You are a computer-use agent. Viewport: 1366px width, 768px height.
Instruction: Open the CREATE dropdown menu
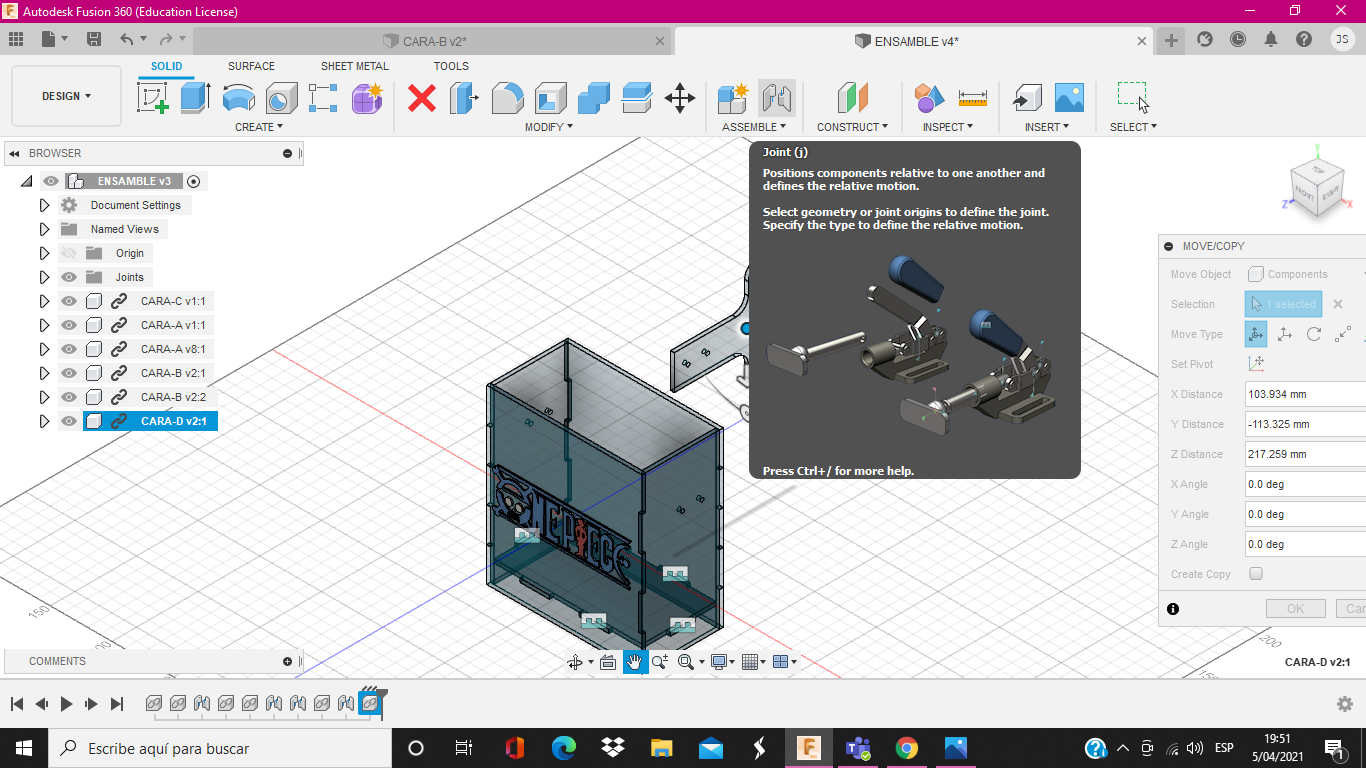coord(259,127)
